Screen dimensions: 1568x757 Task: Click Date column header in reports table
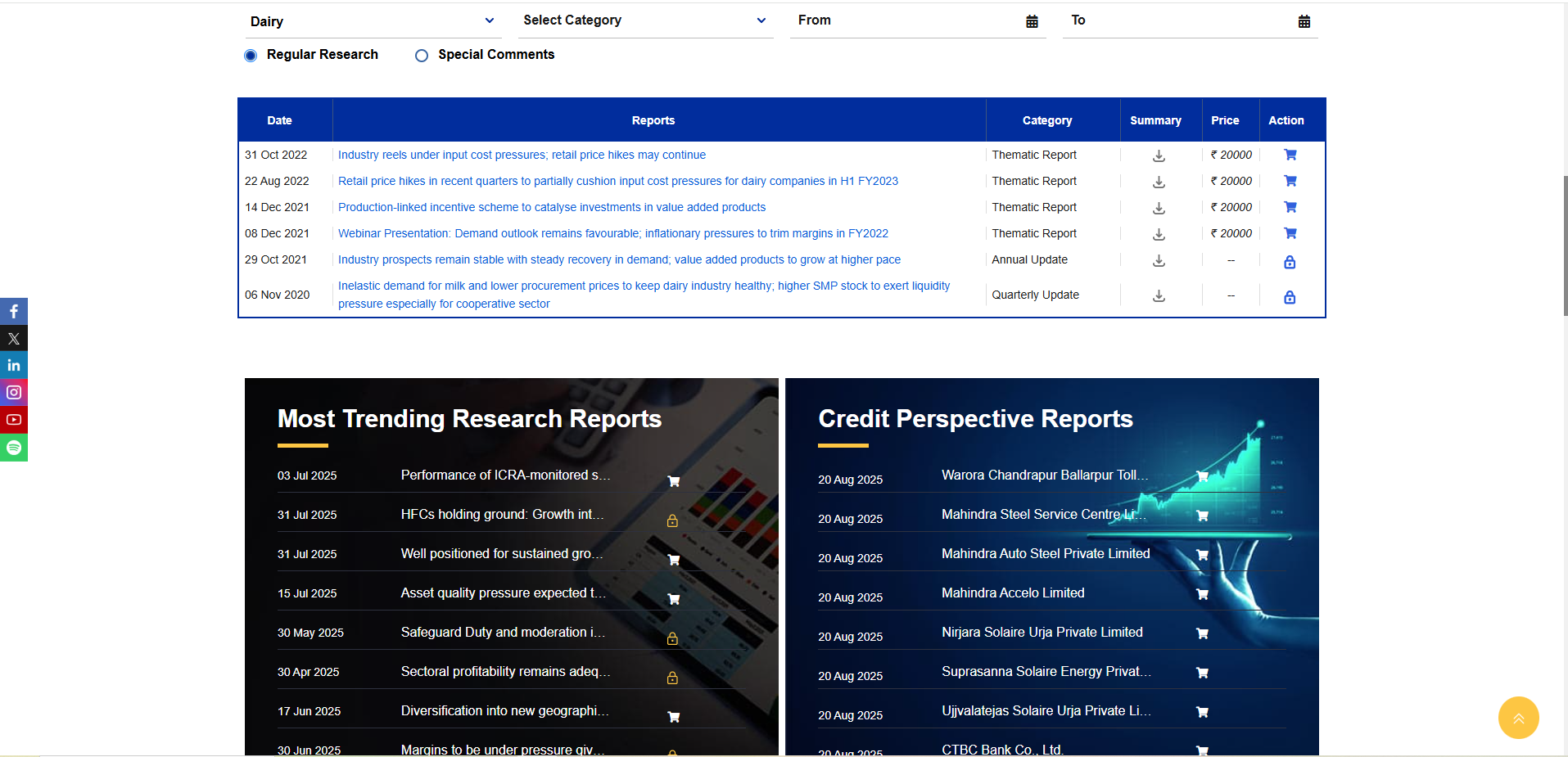279,120
